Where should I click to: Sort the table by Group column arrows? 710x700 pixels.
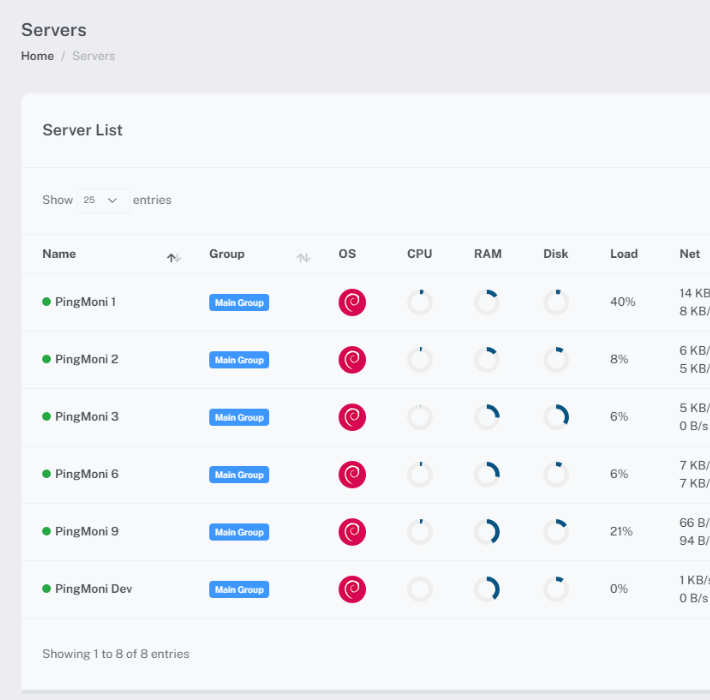point(303,258)
